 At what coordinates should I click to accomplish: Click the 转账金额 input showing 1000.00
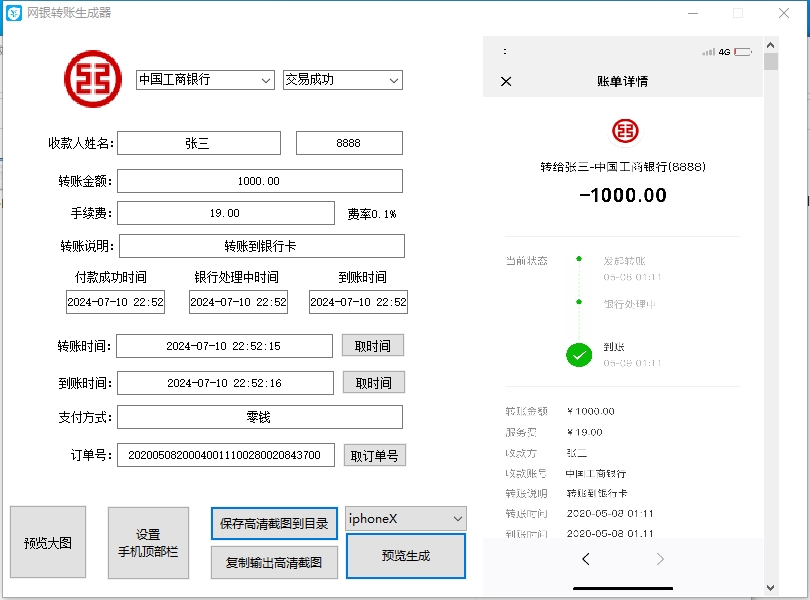260,180
